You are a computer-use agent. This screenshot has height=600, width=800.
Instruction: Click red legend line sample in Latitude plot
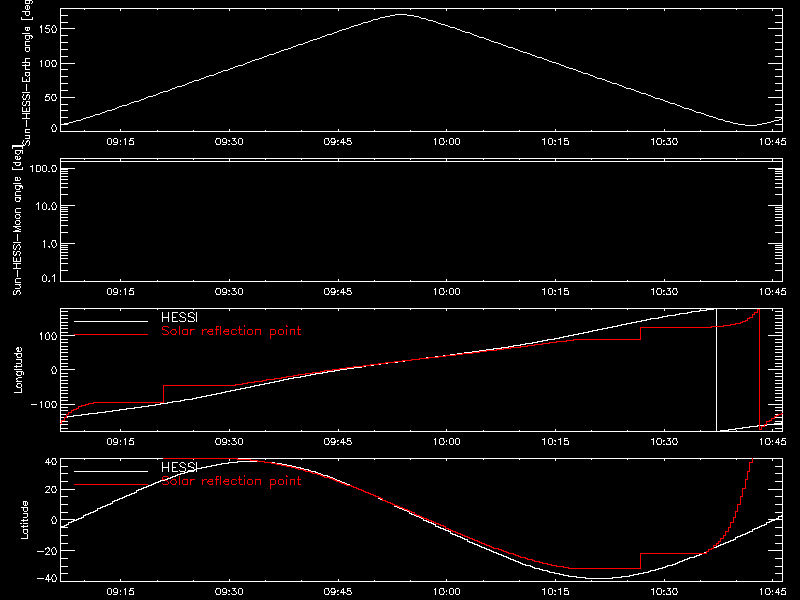[x=111, y=485]
